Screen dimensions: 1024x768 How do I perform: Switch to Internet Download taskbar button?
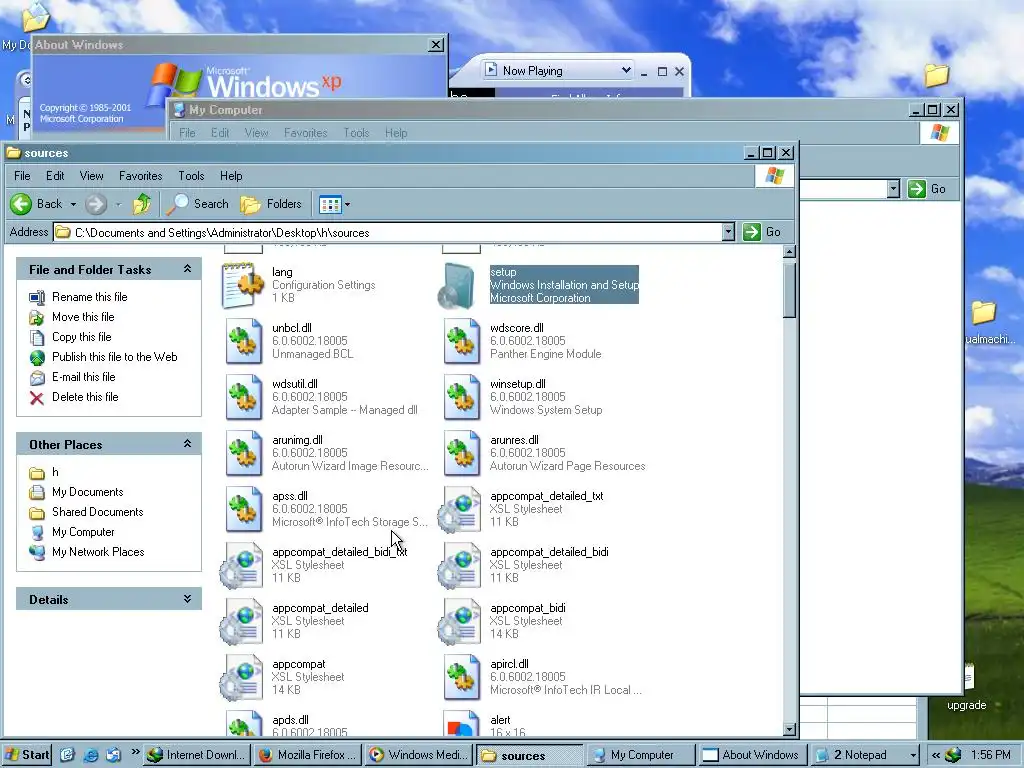click(x=197, y=755)
